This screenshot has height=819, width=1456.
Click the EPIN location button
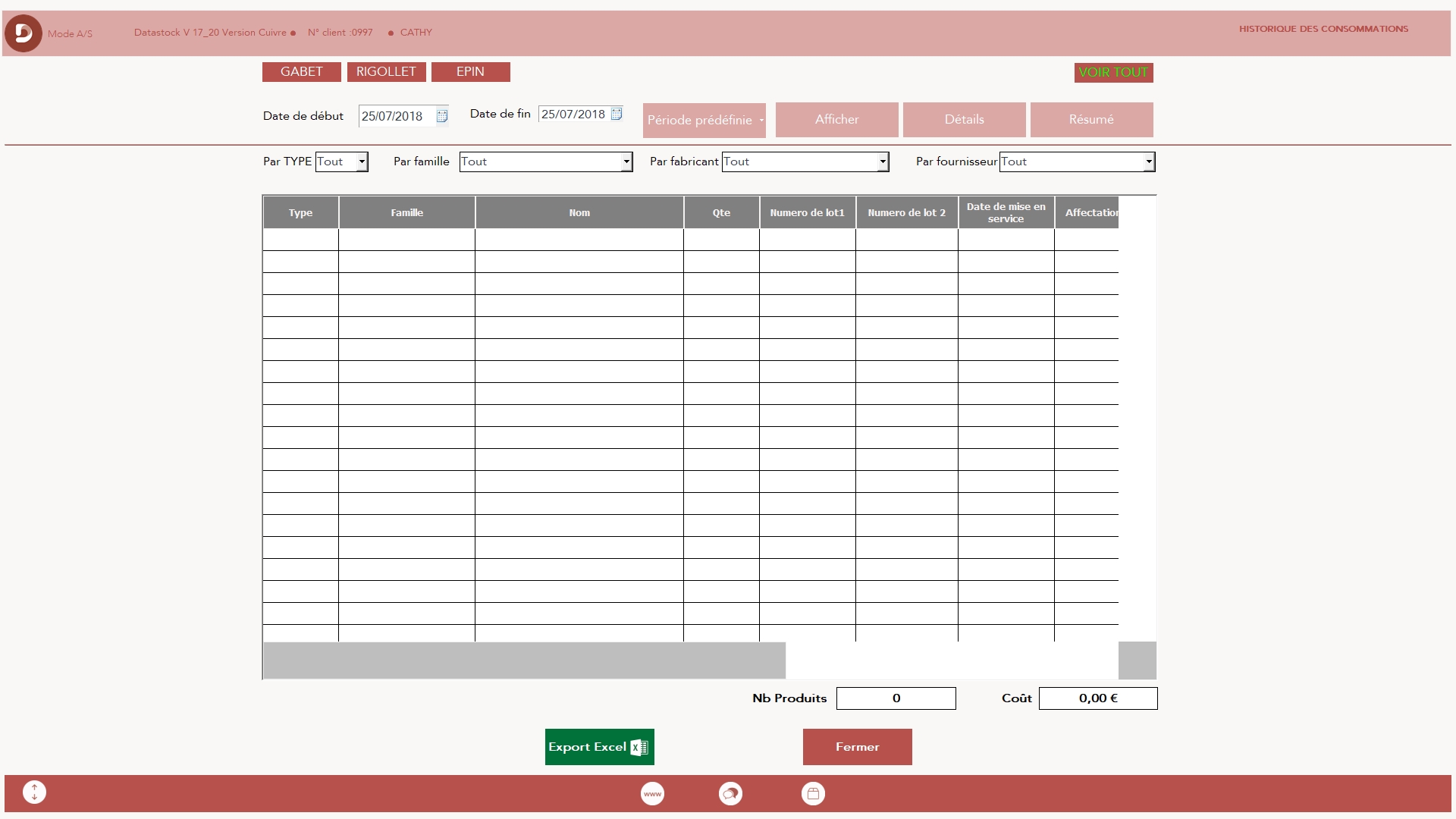click(470, 71)
